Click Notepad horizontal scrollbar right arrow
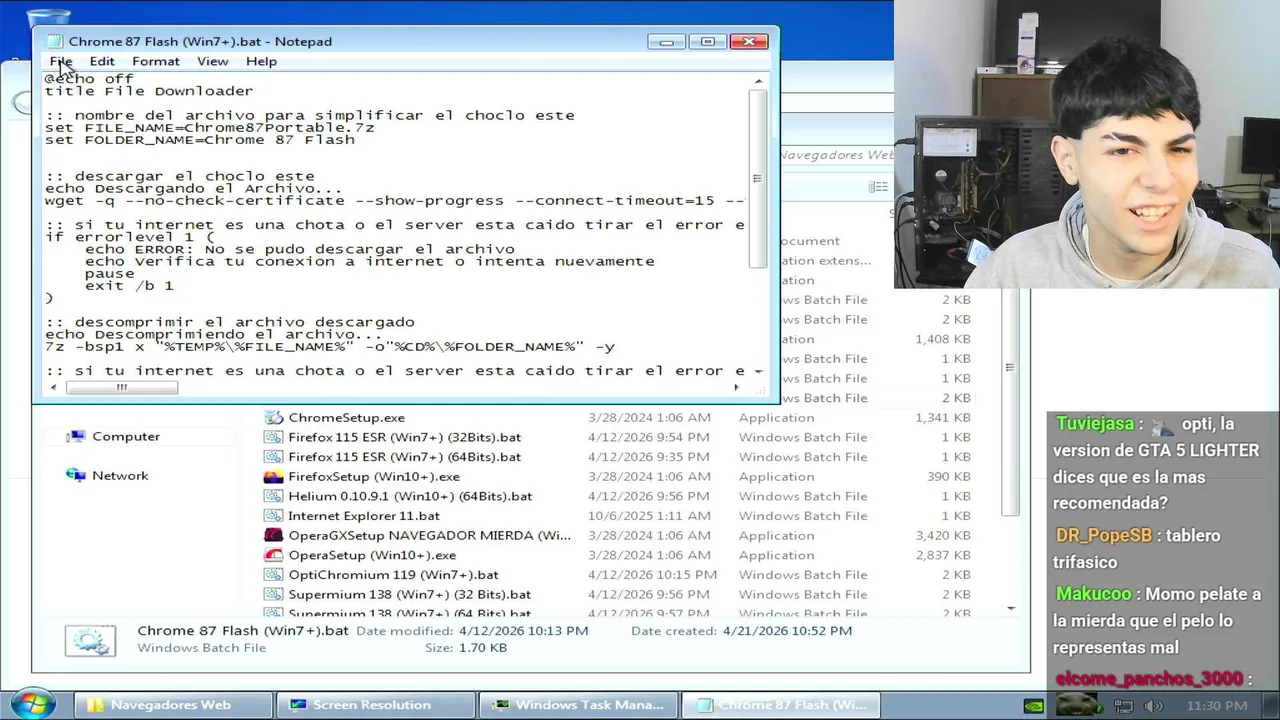This screenshot has width=1280, height=720. [x=737, y=387]
